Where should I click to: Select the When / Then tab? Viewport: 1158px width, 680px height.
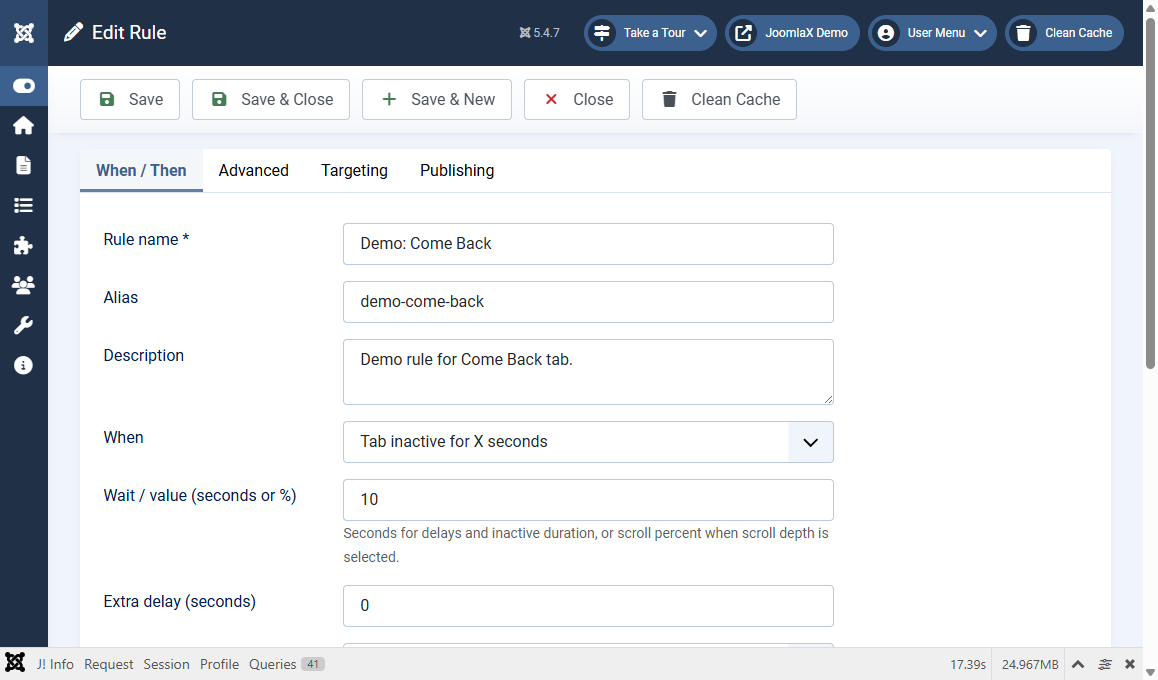(141, 171)
